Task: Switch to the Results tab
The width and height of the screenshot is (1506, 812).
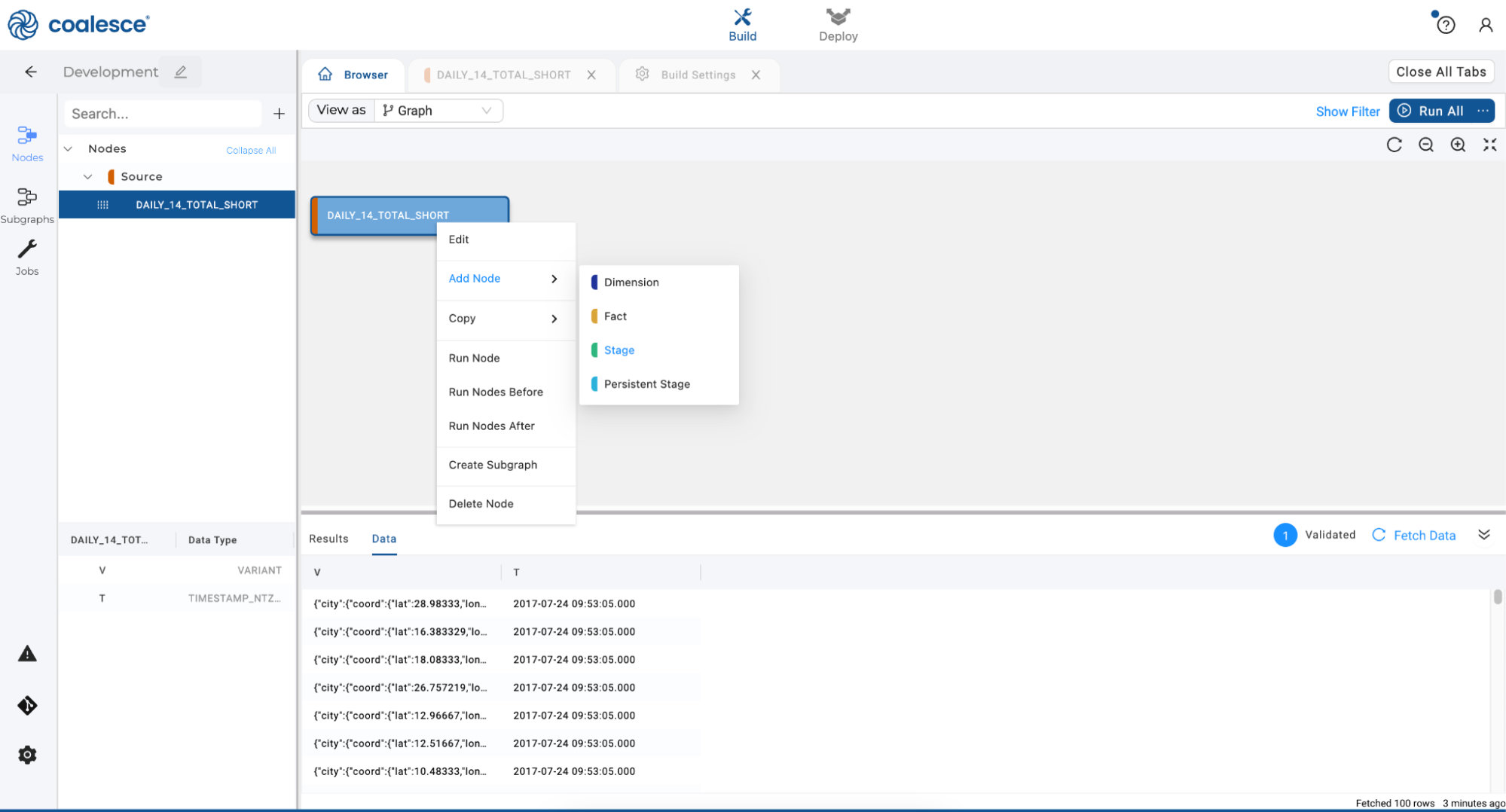Action: click(x=328, y=539)
